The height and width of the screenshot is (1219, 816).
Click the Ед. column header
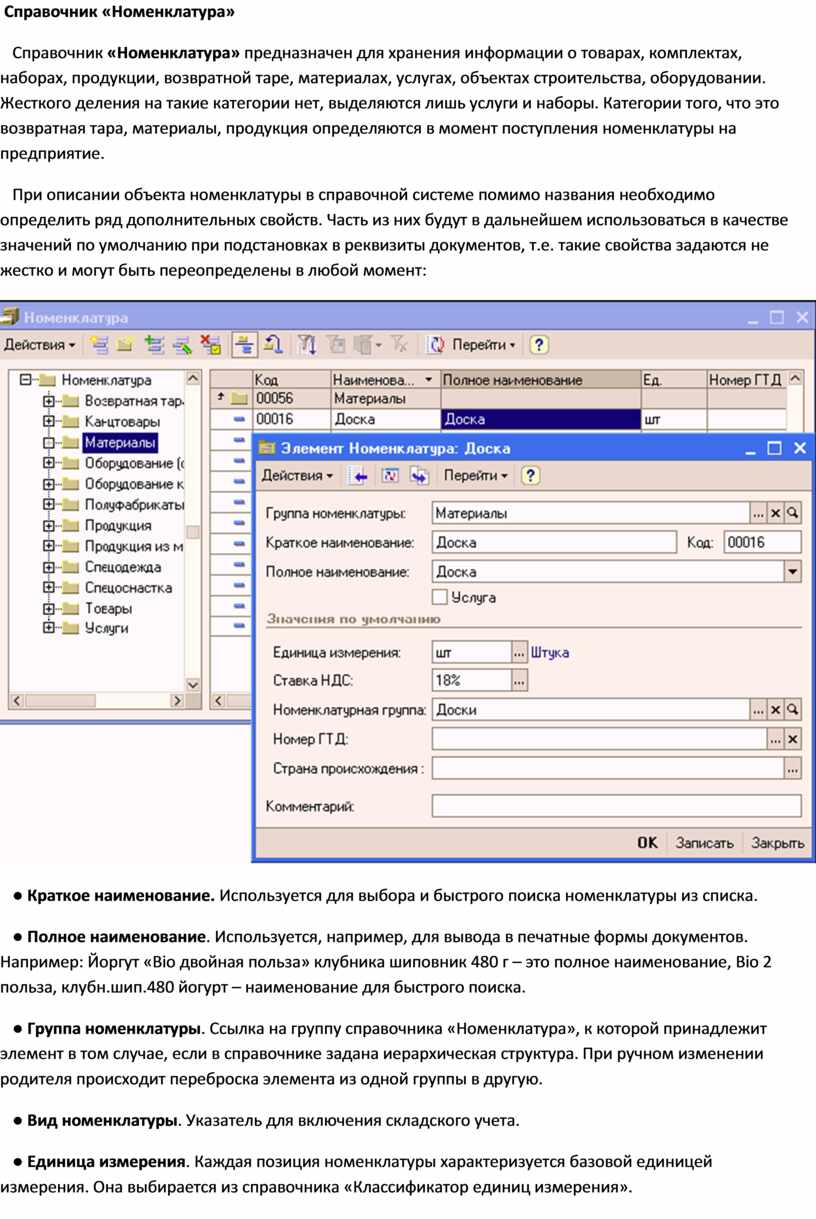pyautogui.click(x=673, y=380)
